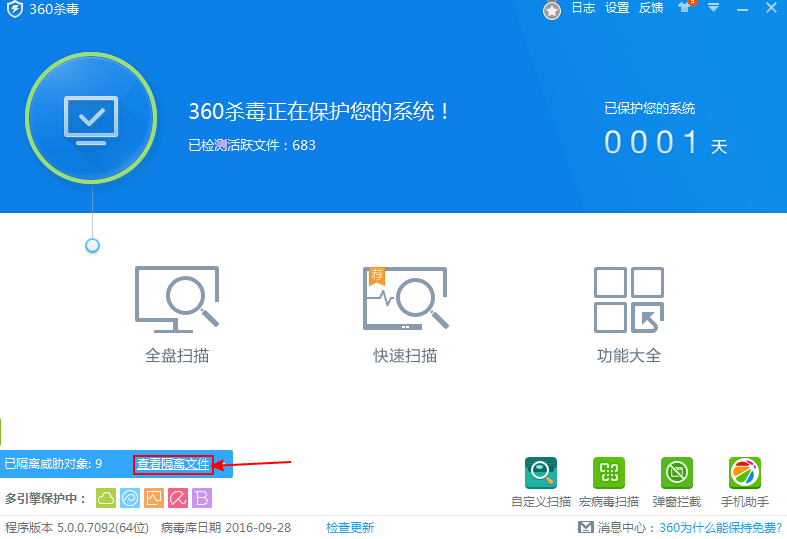The width and height of the screenshot is (787, 539).
Task: Toggle the blue swirl protection engine icon
Action: 130,497
